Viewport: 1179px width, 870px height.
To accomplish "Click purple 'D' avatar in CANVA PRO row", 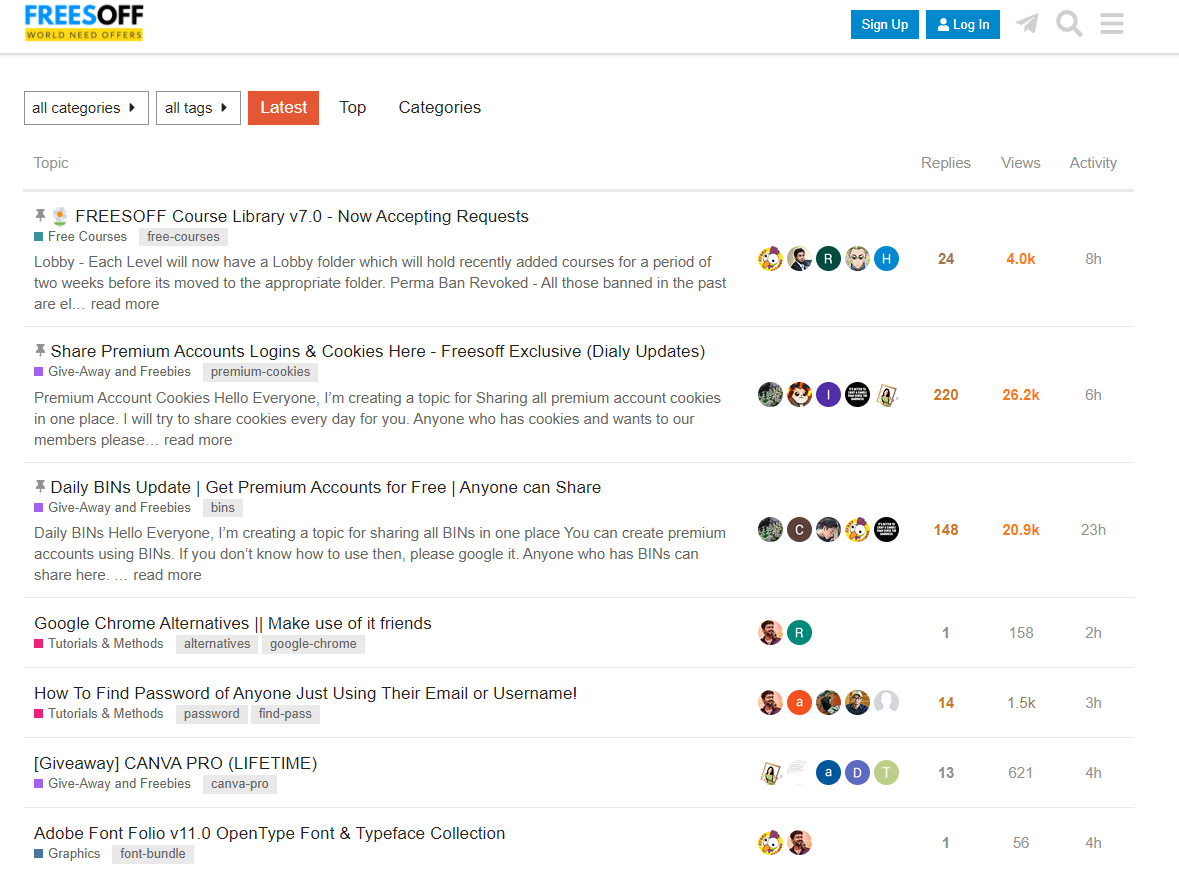I will 857,773.
